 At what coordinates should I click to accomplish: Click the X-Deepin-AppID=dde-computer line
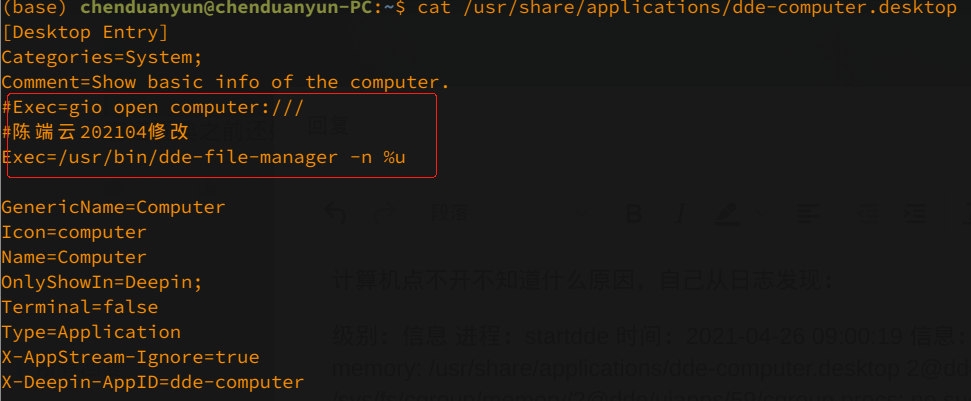click(x=152, y=382)
